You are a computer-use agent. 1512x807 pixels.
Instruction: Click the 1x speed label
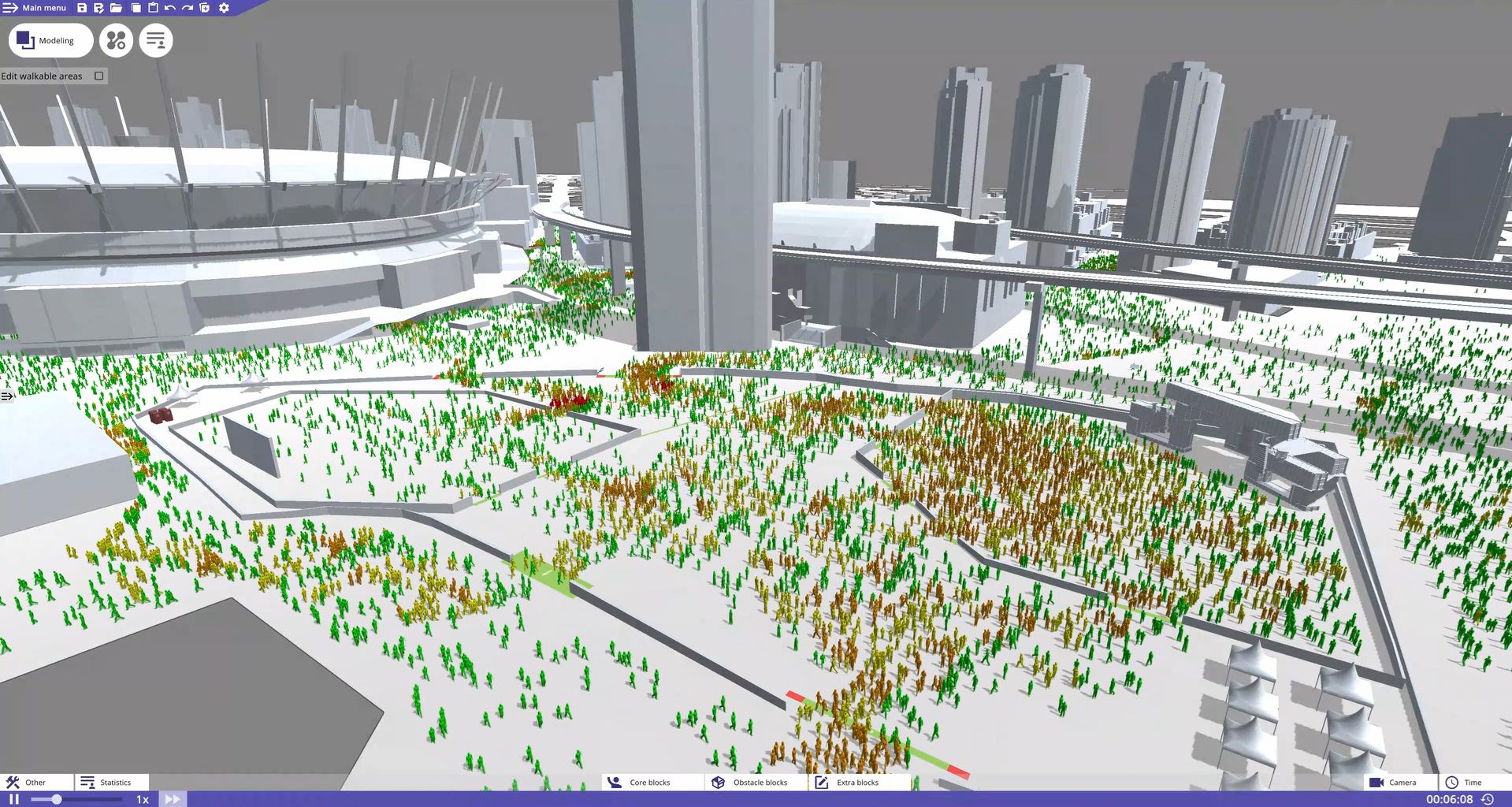(x=143, y=799)
